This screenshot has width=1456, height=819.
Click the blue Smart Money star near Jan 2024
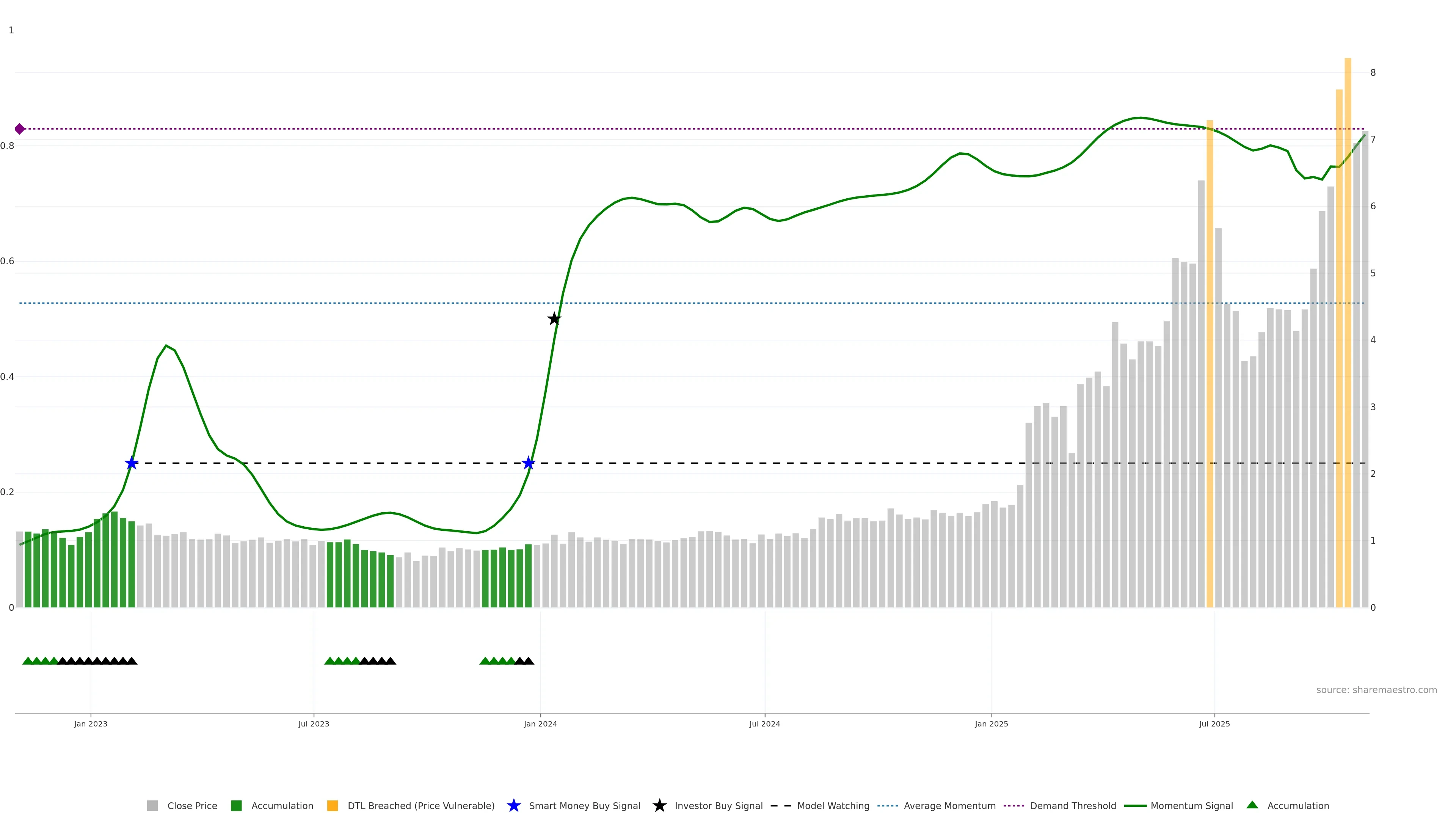coord(528,463)
